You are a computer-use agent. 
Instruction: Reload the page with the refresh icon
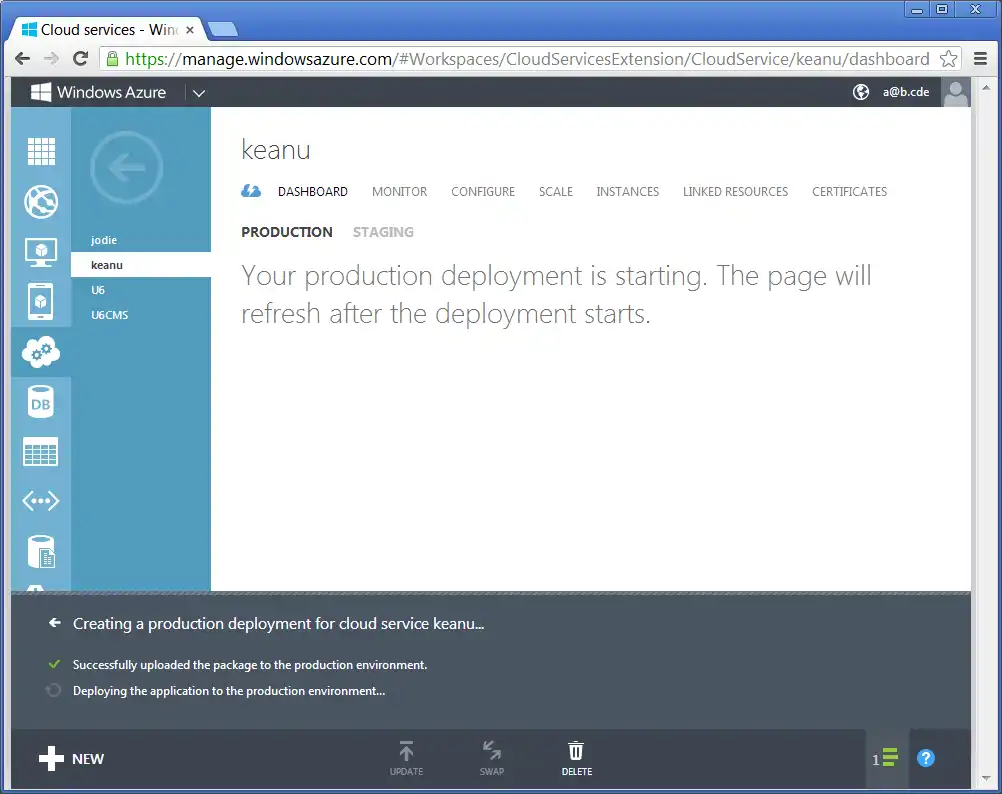coord(81,59)
